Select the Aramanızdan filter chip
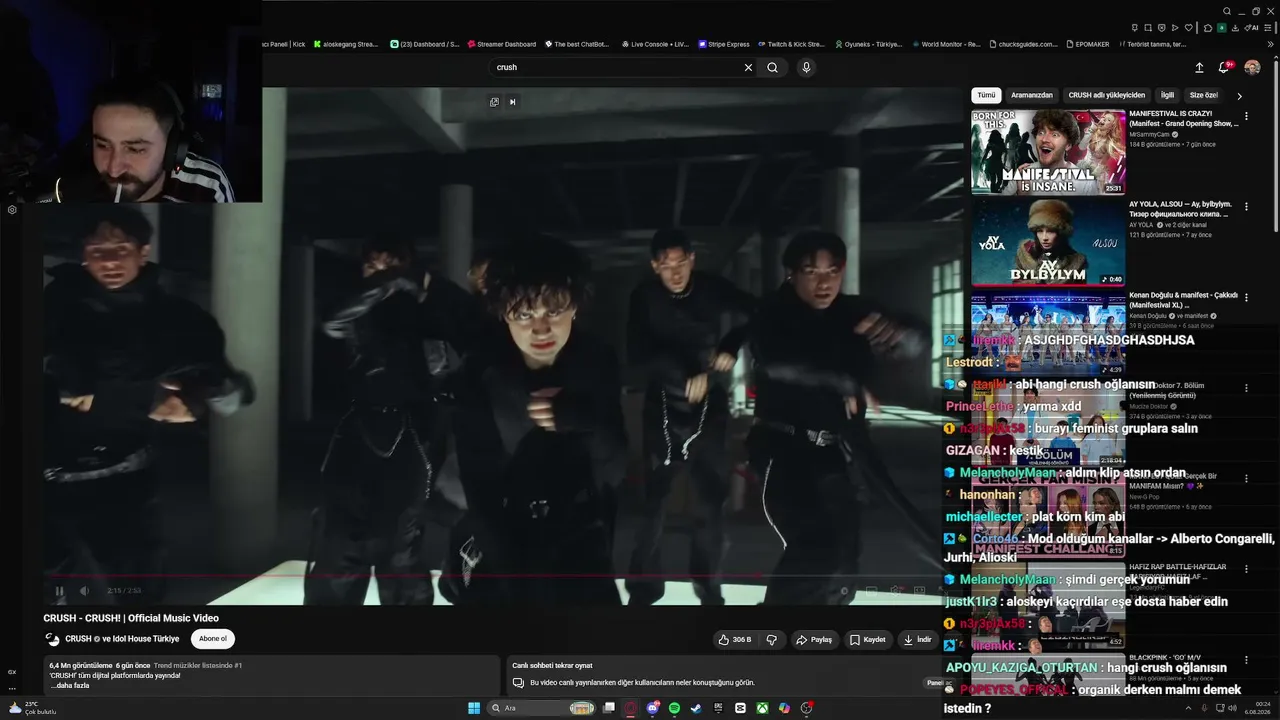 click(1032, 95)
